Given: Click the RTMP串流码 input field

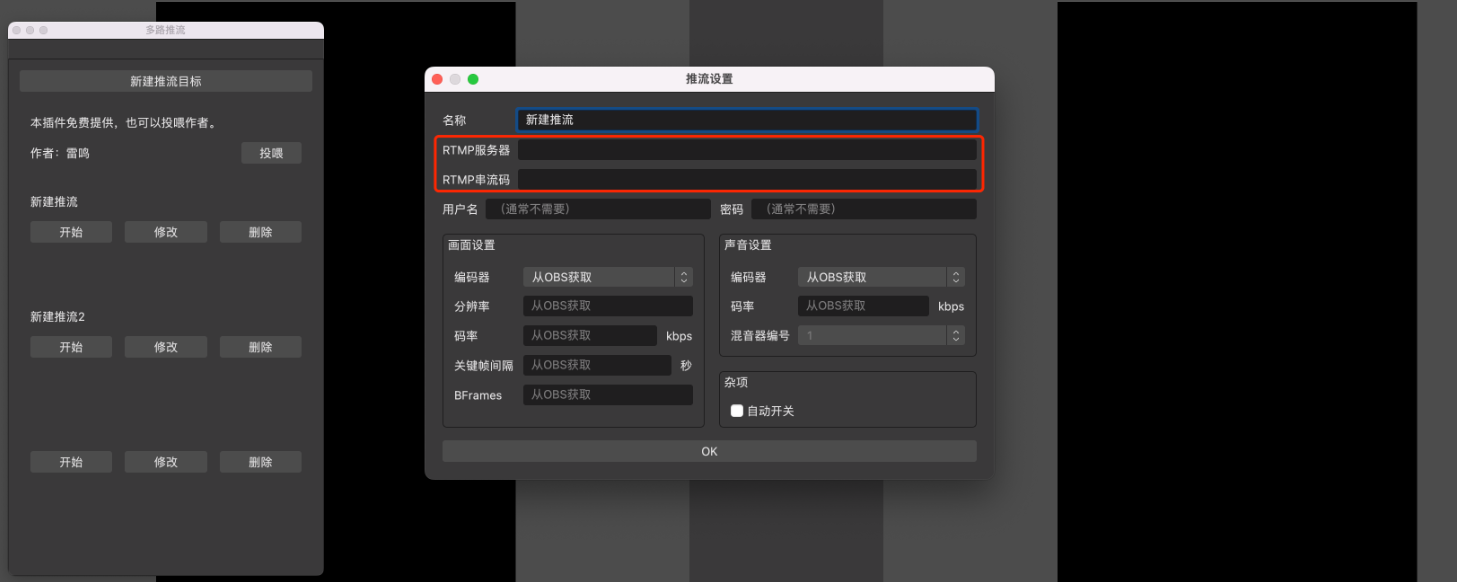Looking at the screenshot, I should pyautogui.click(x=746, y=180).
